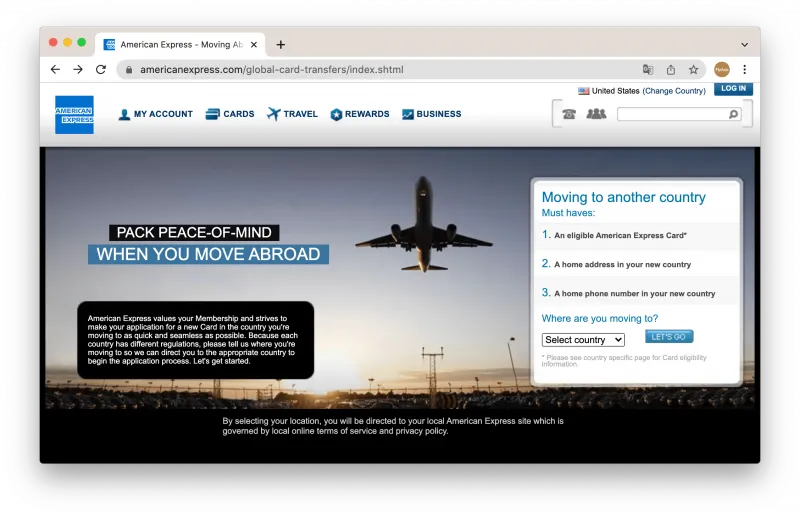Click 'WHEN YOU MOVE ABROAD' banner text
This screenshot has height=516, width=800.
point(208,254)
